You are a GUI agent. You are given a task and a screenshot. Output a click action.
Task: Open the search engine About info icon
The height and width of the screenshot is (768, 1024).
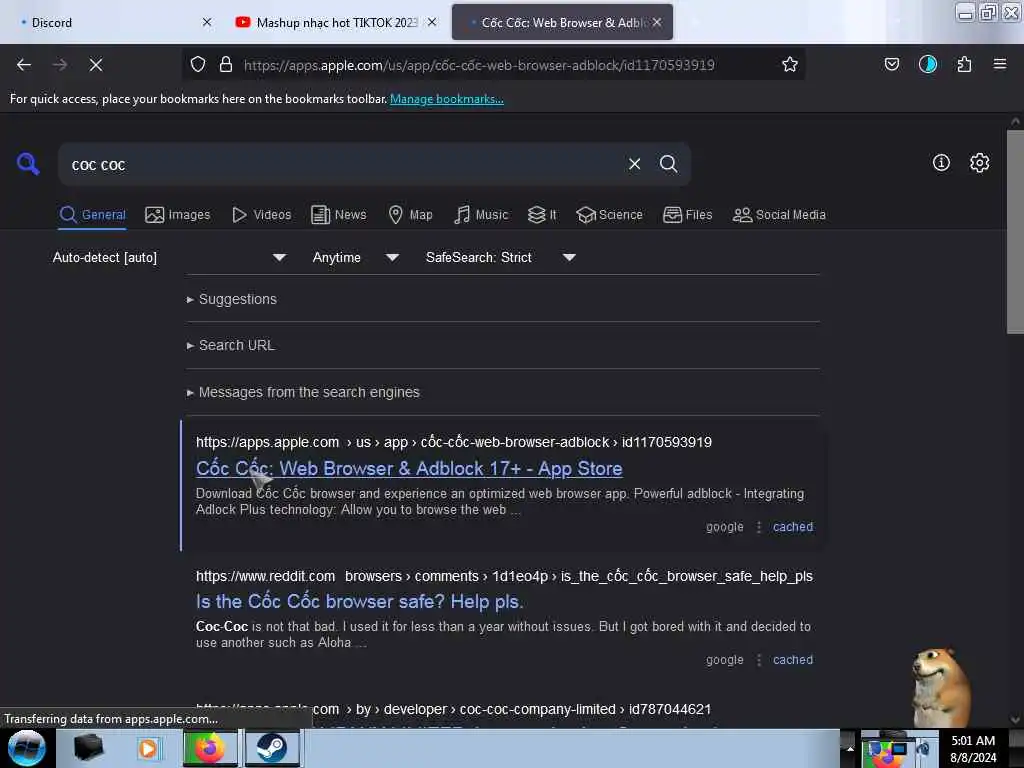941,163
